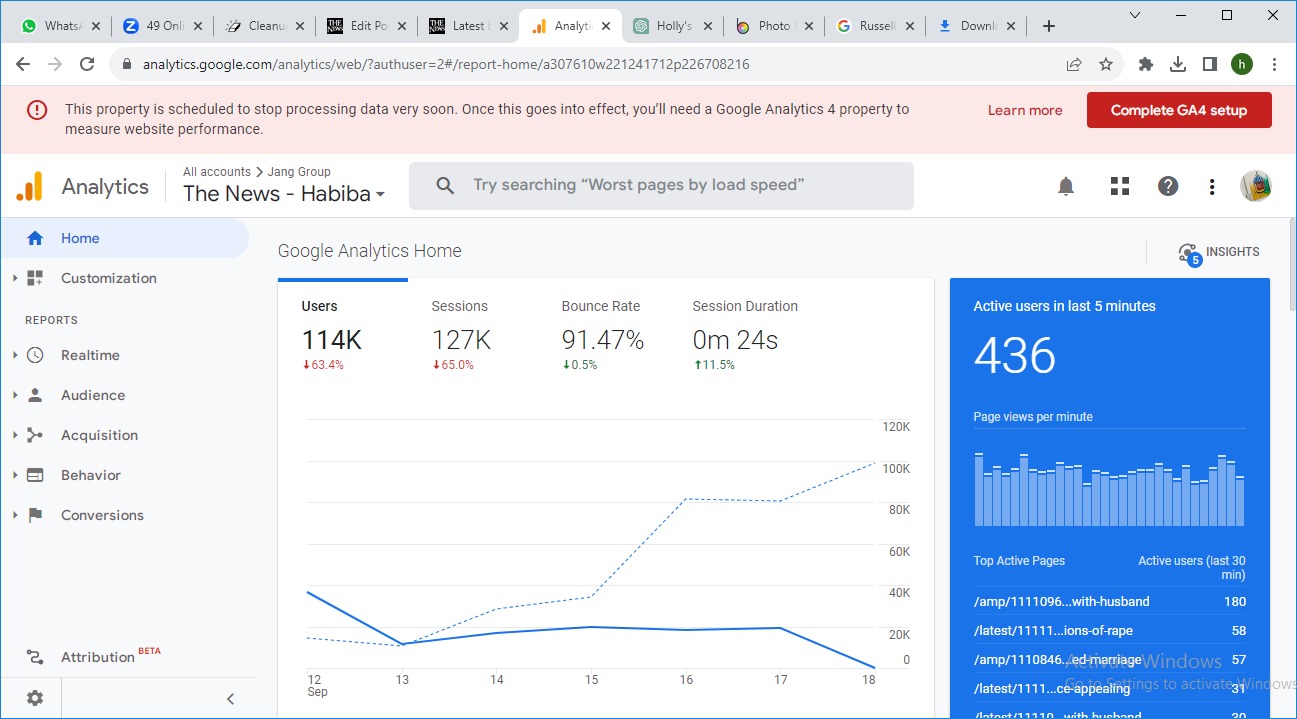Reload the page with refresh icon
The width and height of the screenshot is (1297, 719).
87,64
